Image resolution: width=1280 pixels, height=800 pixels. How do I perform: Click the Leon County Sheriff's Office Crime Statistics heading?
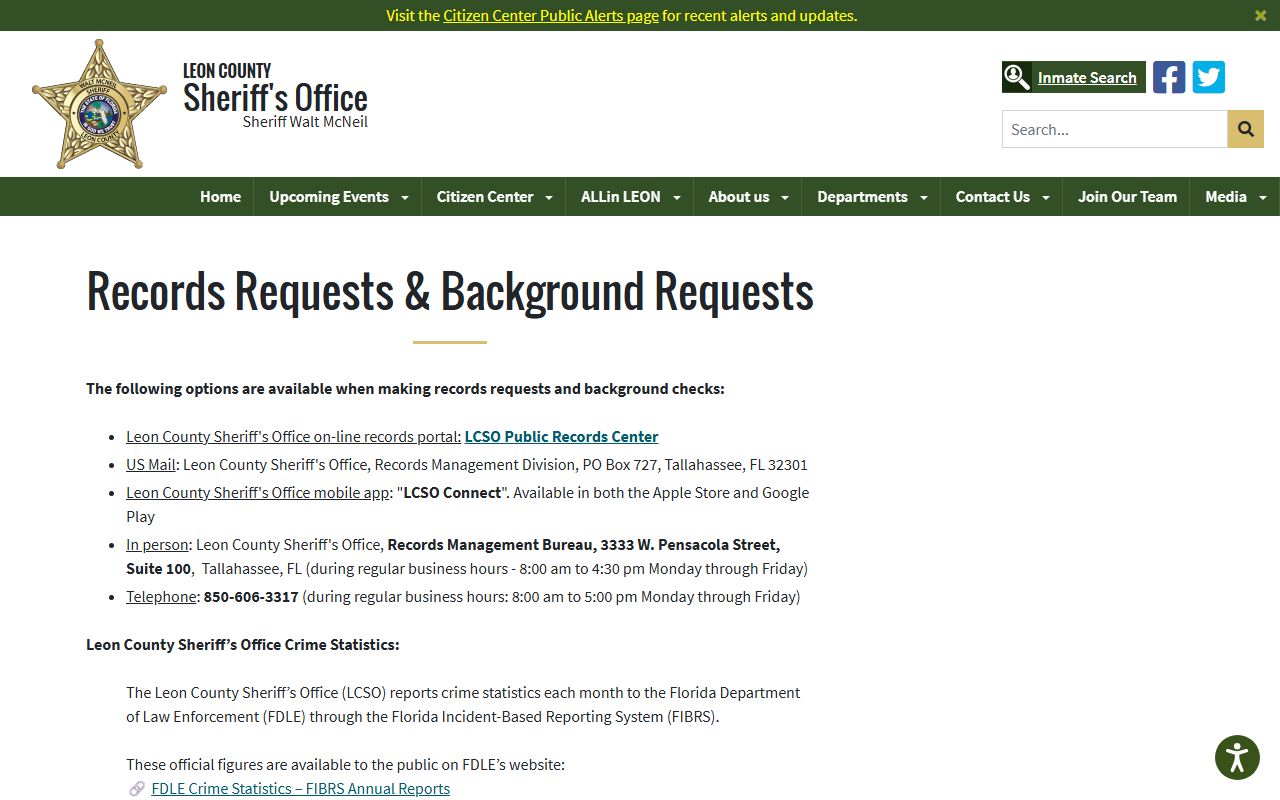[243, 644]
